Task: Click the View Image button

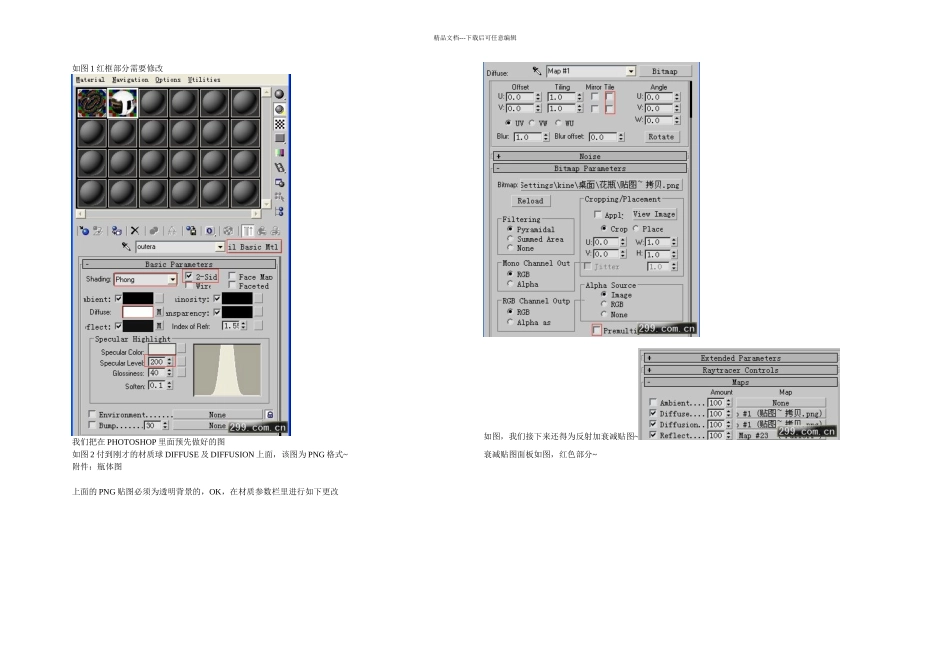Action: click(x=654, y=214)
